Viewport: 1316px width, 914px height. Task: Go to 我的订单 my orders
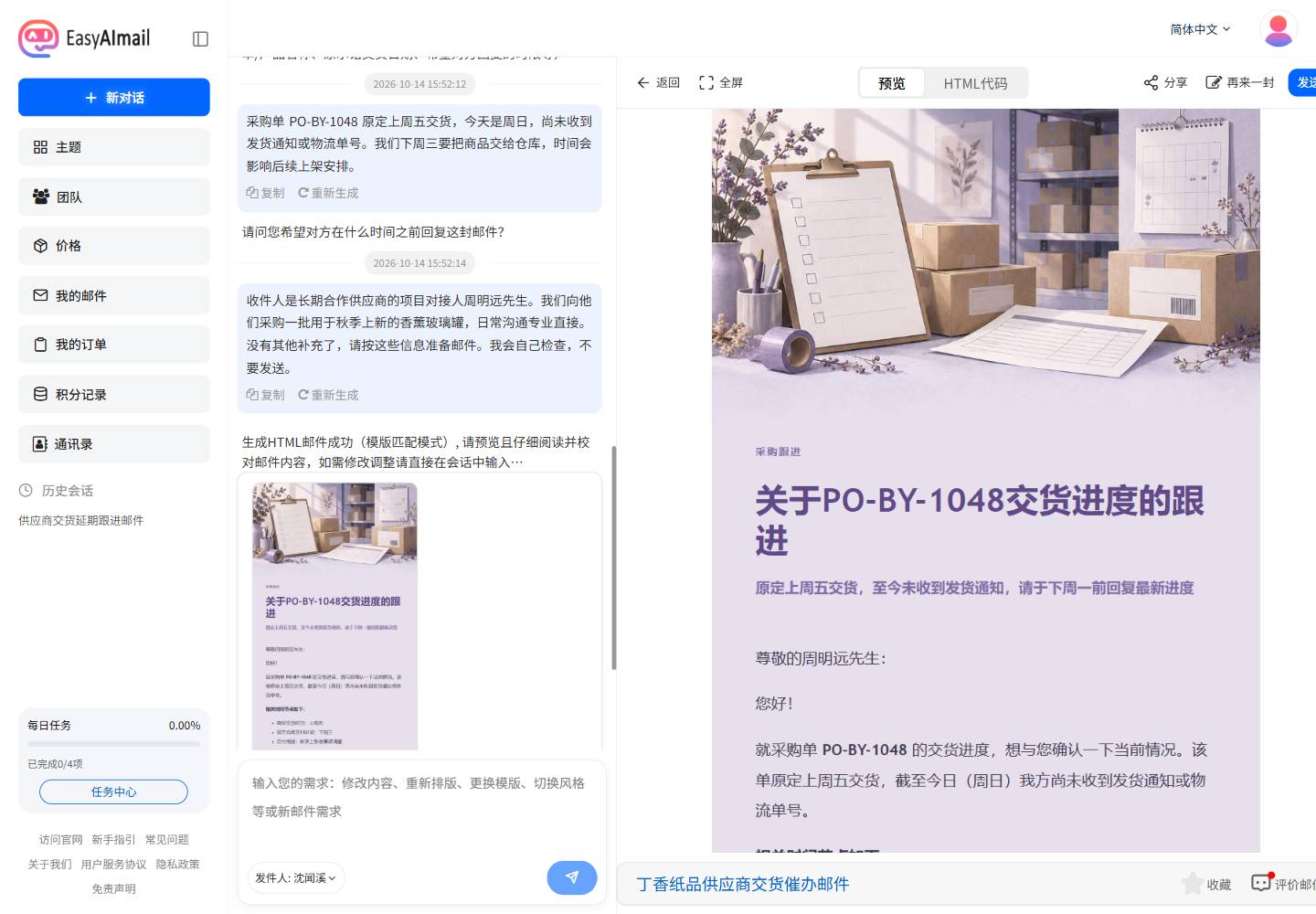(114, 345)
